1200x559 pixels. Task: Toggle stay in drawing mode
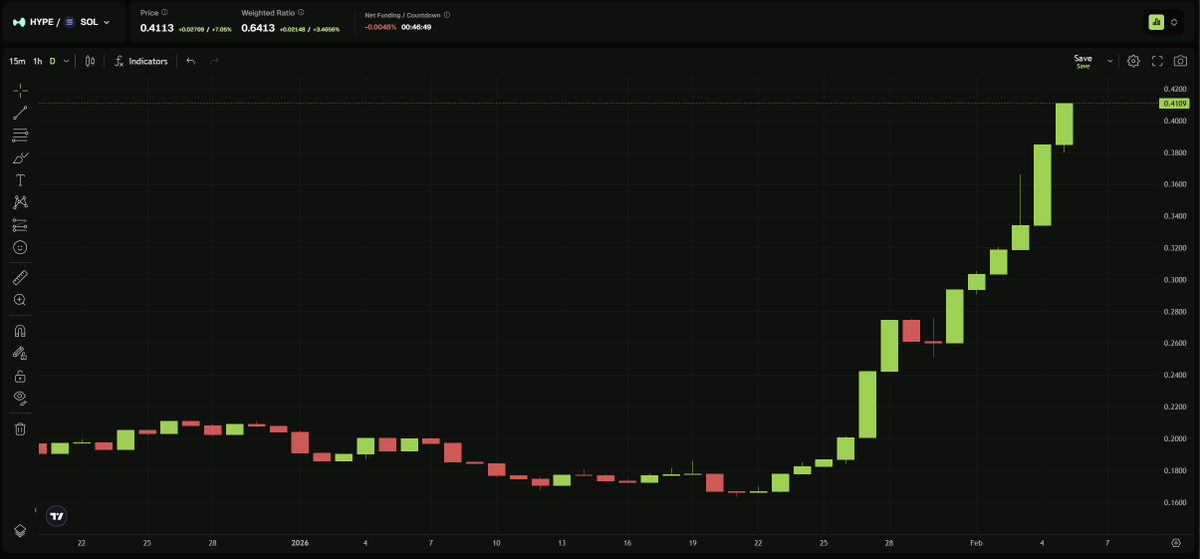(x=20, y=353)
